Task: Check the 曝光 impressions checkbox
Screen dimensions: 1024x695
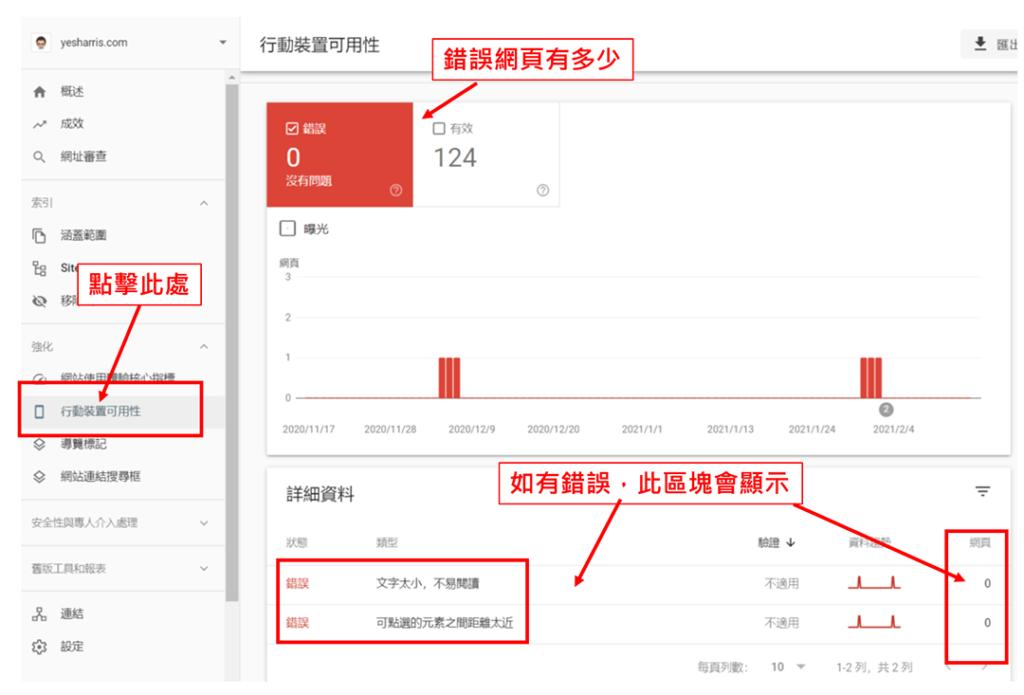Action: (286, 229)
